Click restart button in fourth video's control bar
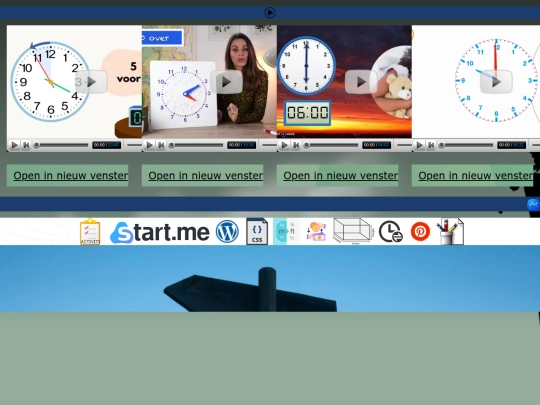The height and width of the screenshot is (405, 540). pos(431,145)
